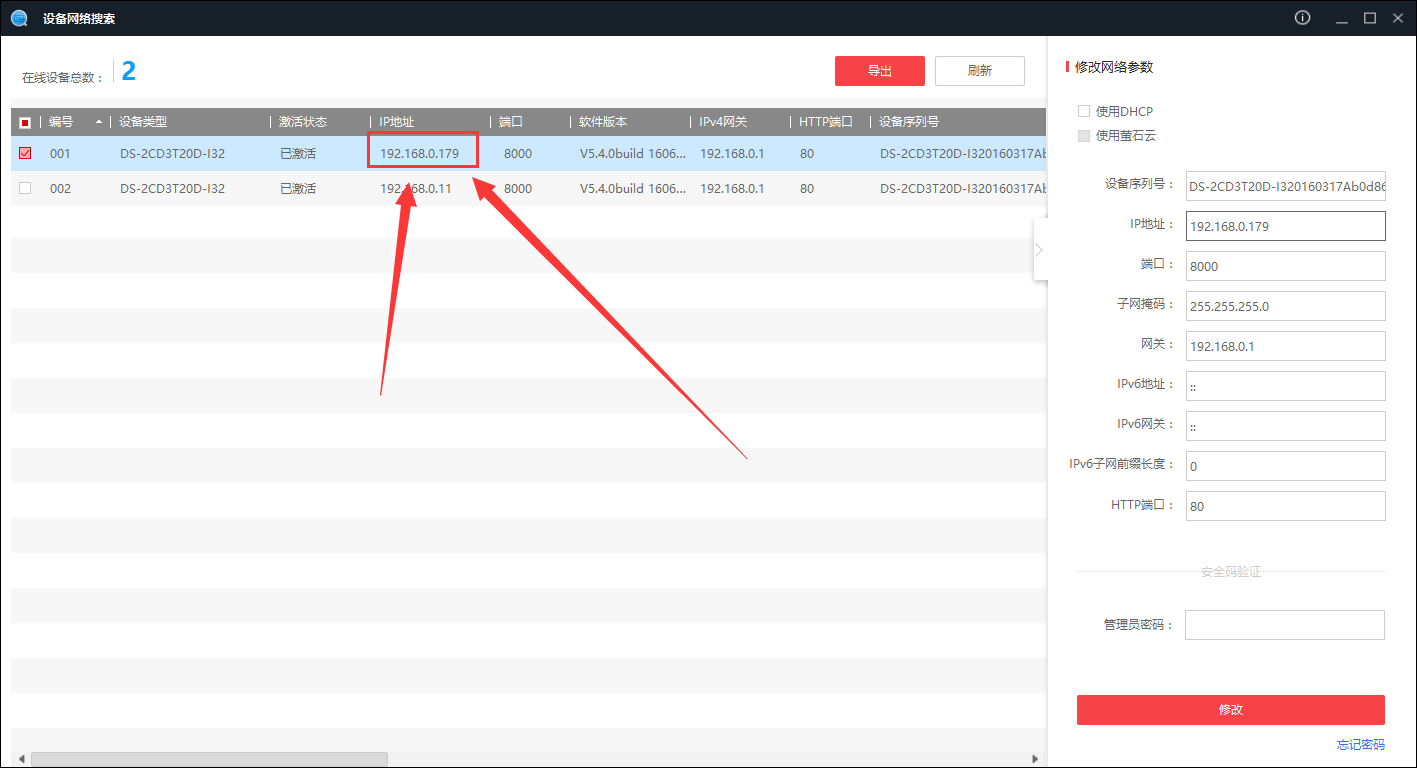Click the red 修改 button
The image size is (1417, 768).
click(x=1231, y=710)
